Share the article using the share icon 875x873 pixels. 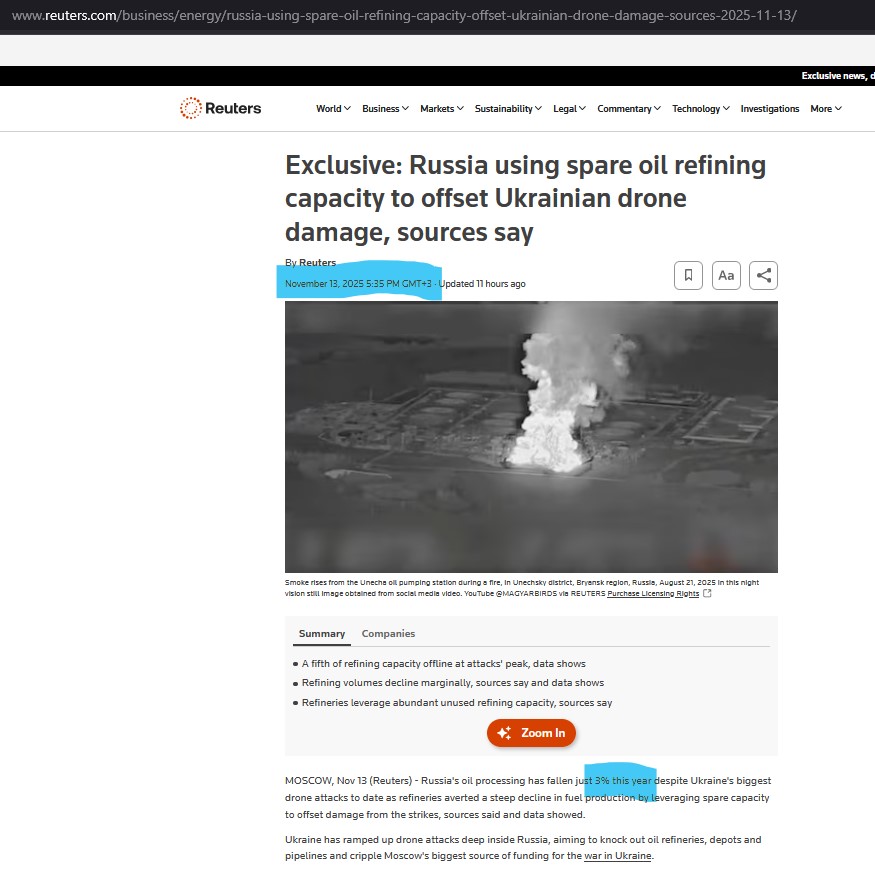coord(763,275)
